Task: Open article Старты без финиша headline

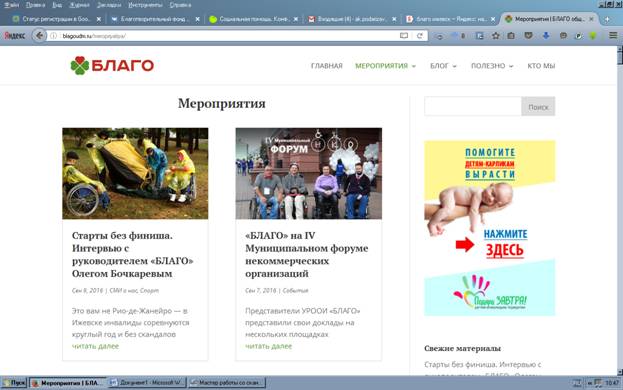Action: (133, 255)
